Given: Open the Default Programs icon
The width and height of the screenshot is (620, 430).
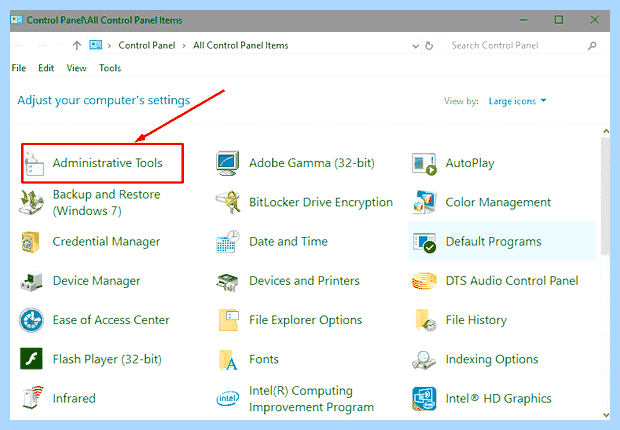Looking at the screenshot, I should pyautogui.click(x=424, y=242).
